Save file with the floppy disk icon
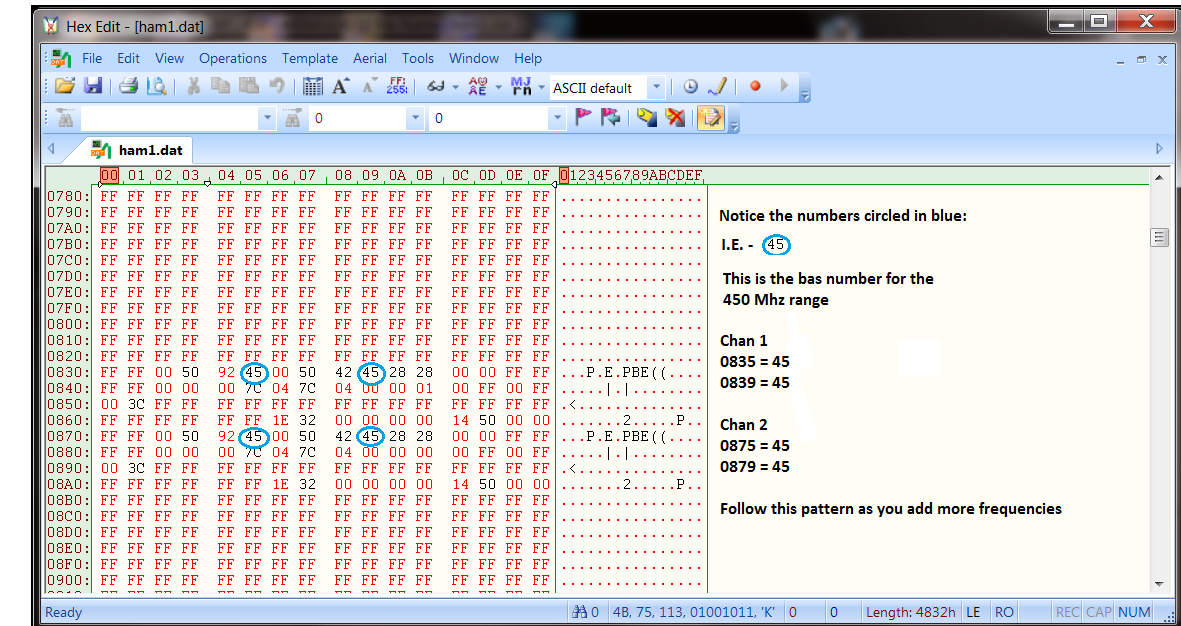Screen dimensions: 1181x626 [93, 87]
